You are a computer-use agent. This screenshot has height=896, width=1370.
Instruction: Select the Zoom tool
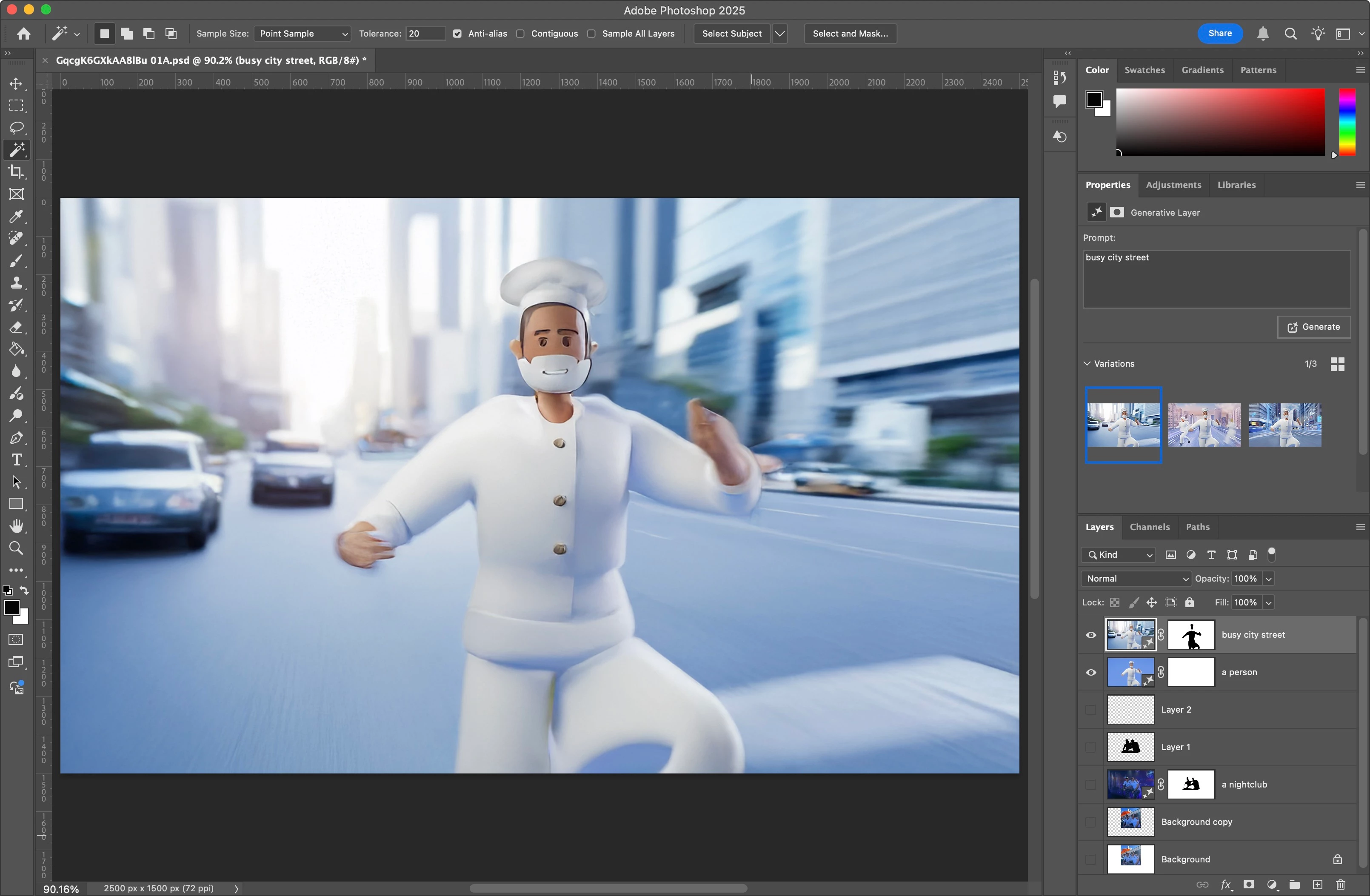16,548
